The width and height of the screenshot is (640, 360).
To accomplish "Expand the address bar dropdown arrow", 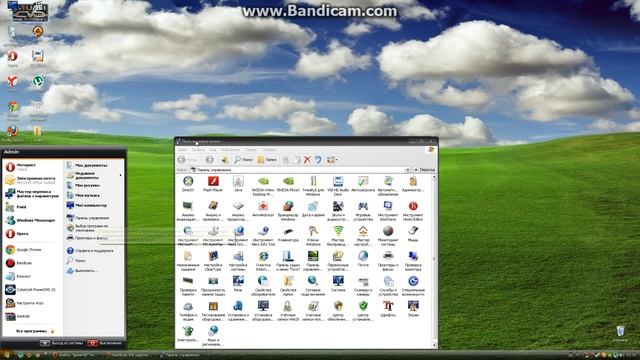I will (407, 170).
